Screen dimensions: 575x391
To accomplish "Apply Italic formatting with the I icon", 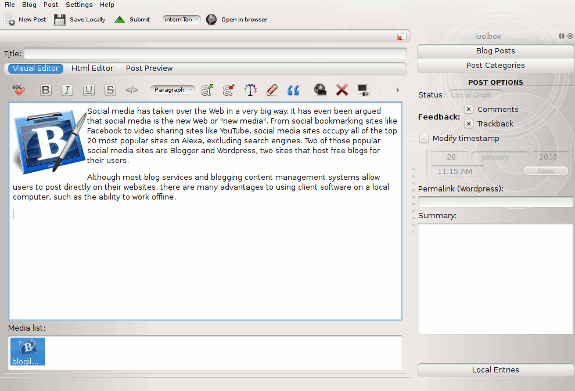I will (67, 90).
